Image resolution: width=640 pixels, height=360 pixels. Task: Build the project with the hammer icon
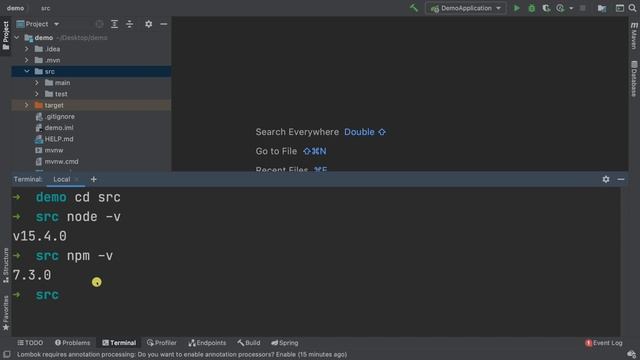coord(414,8)
